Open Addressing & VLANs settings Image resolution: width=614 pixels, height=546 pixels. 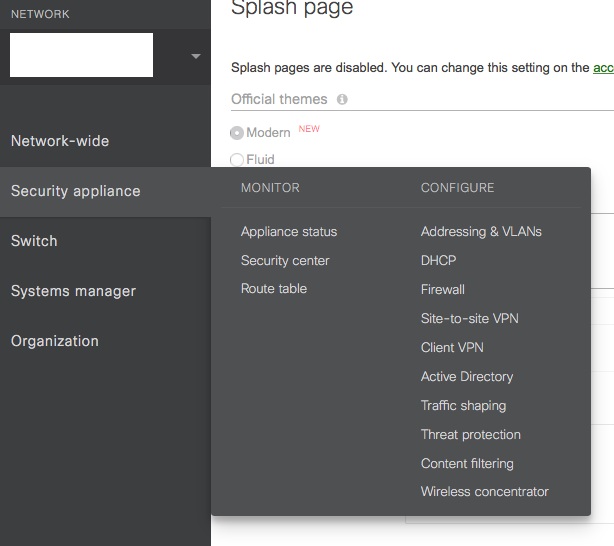481,232
